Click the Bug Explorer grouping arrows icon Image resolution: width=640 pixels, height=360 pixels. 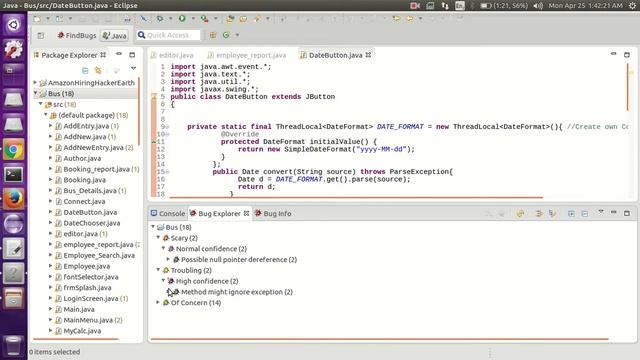click(539, 213)
